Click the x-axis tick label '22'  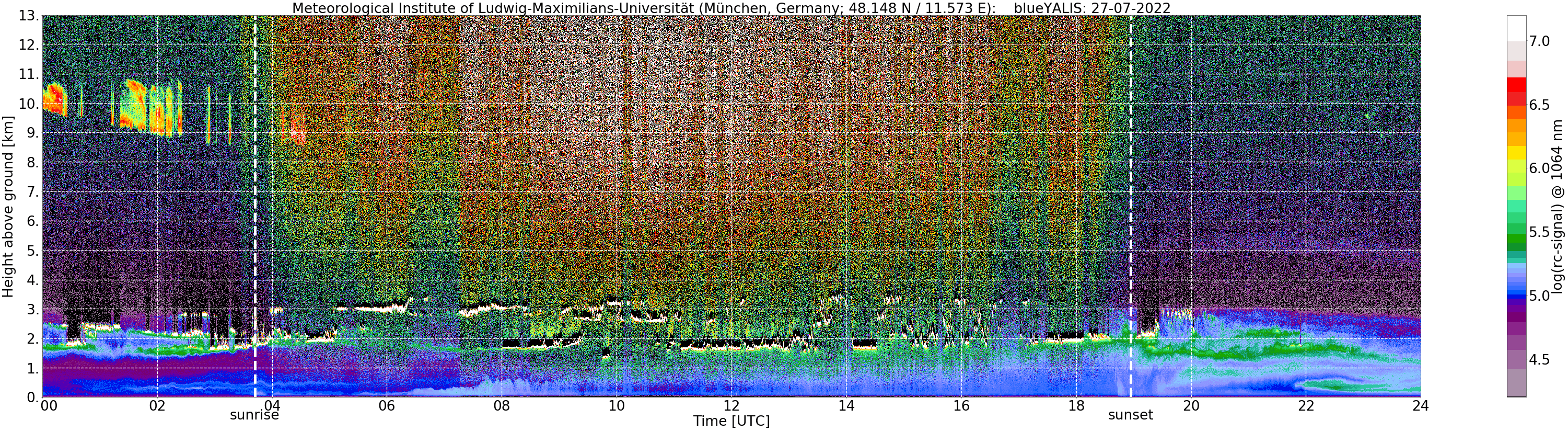(x=1306, y=406)
